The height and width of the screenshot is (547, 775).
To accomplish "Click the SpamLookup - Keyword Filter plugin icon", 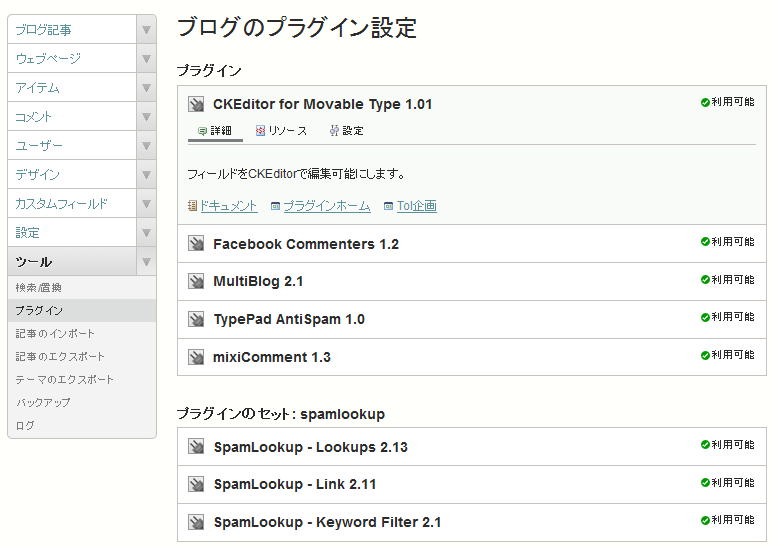I will click(x=196, y=522).
